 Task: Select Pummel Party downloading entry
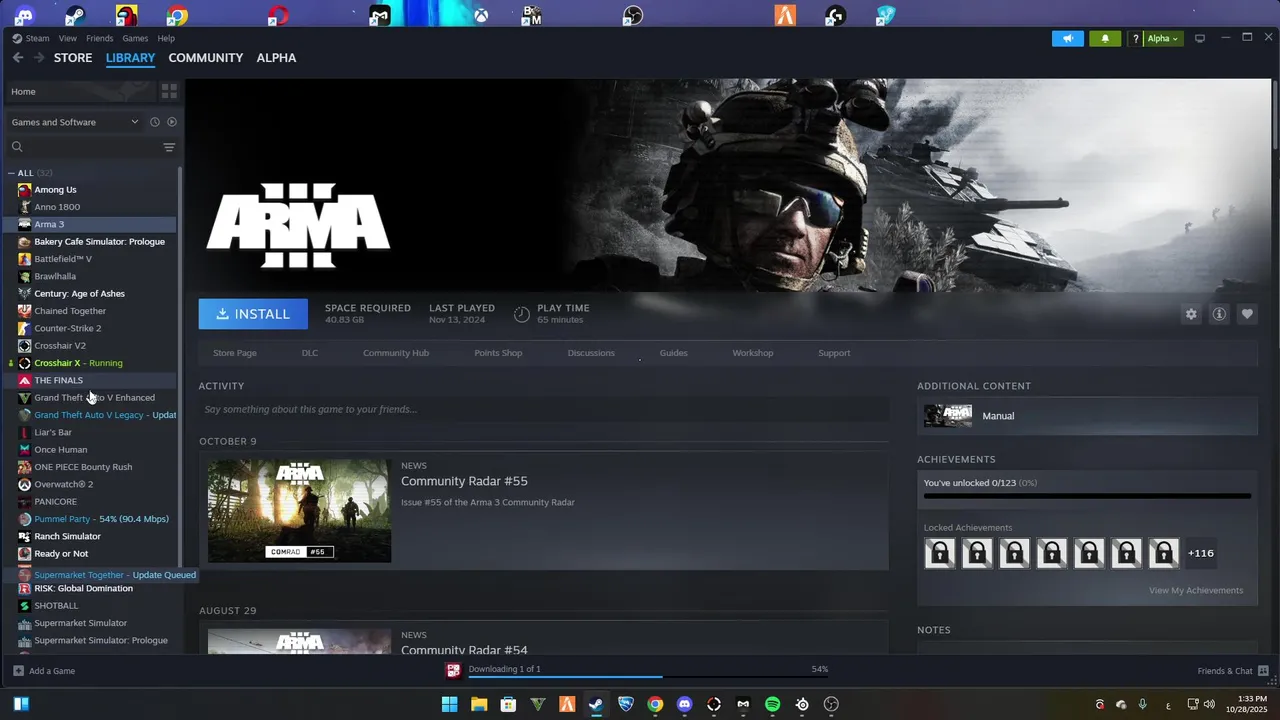click(90, 519)
